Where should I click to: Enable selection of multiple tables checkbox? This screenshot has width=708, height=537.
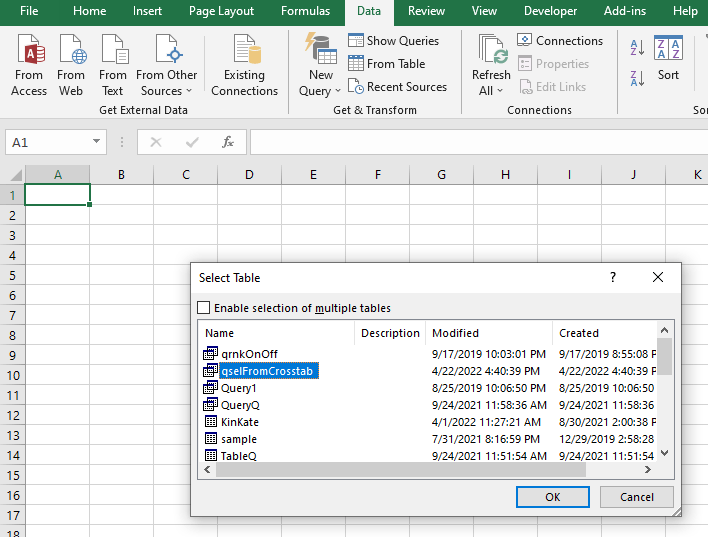pyautogui.click(x=205, y=308)
